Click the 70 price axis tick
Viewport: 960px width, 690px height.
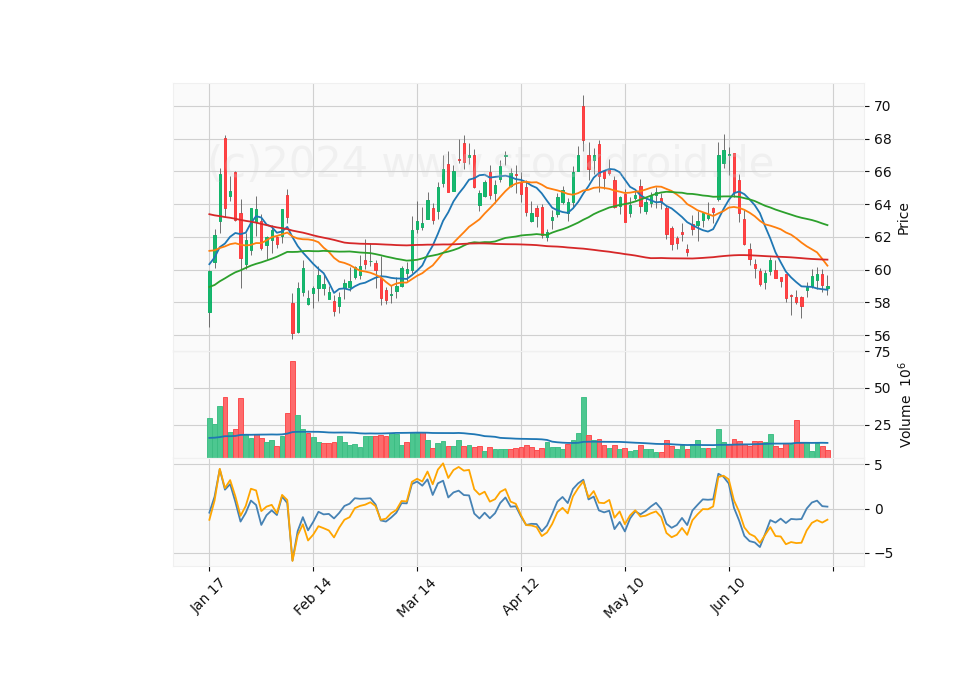(882, 107)
